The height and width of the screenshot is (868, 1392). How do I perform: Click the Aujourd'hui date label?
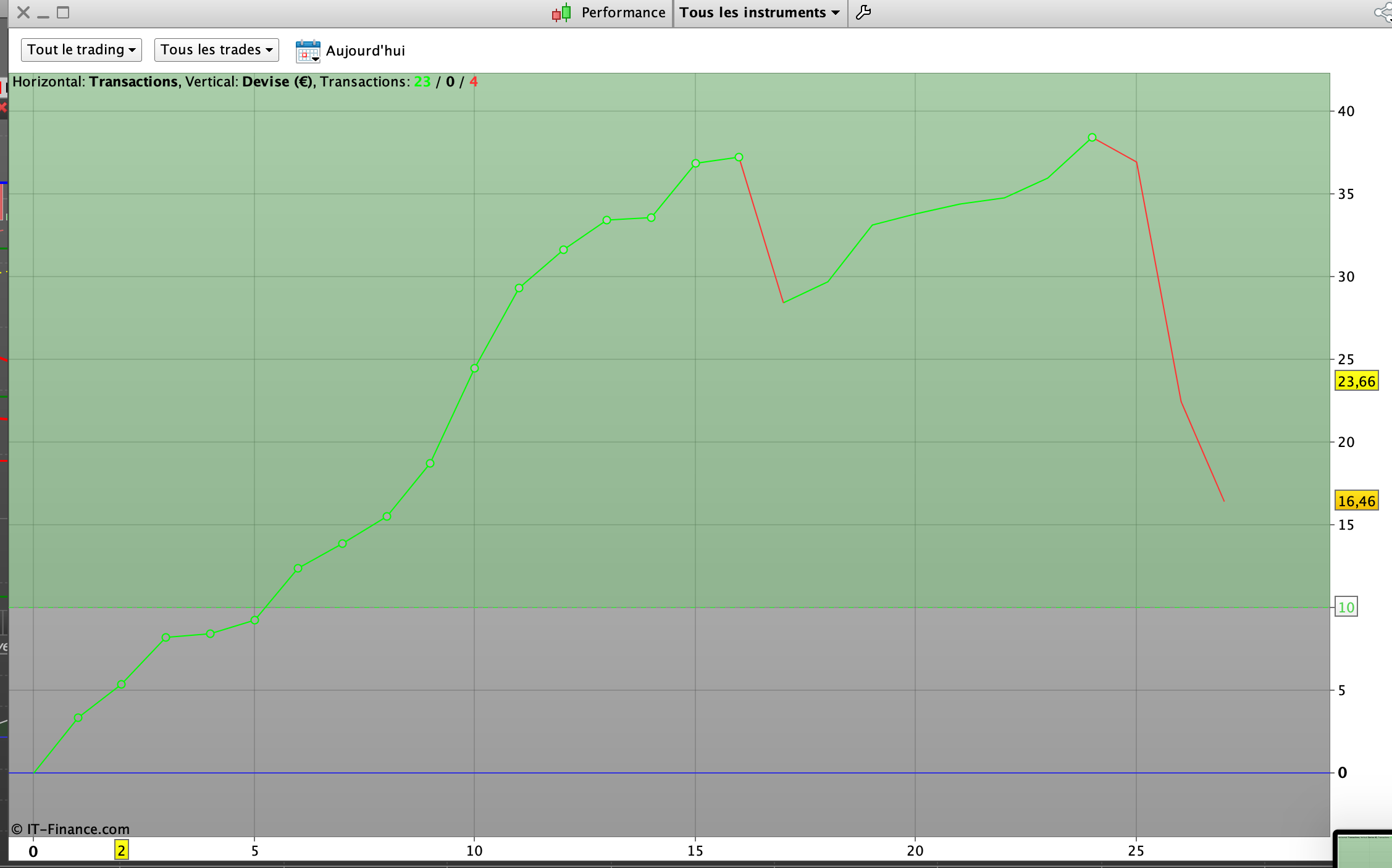[366, 51]
